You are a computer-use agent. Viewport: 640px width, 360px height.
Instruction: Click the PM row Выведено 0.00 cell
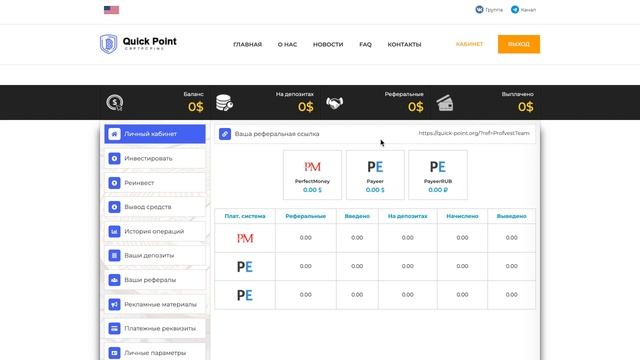click(511, 238)
